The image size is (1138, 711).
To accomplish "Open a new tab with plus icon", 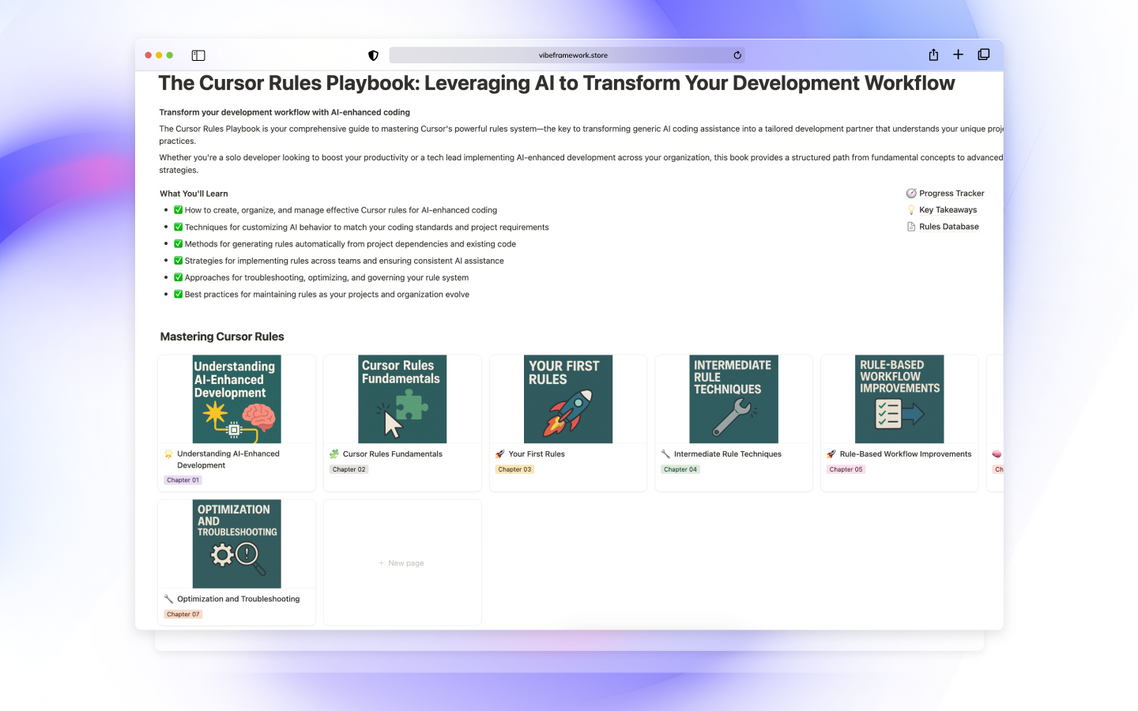I will pos(958,54).
